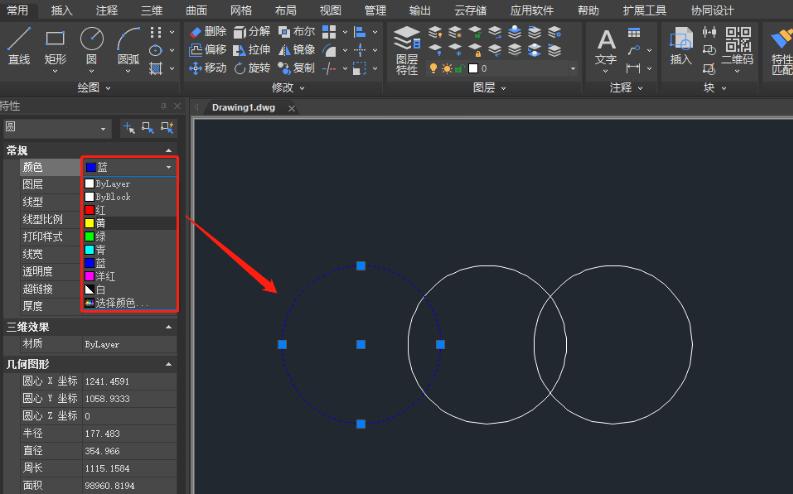Select the Drawing1.dwg document tab
Viewport: 793px width, 494px height.
(x=243, y=108)
